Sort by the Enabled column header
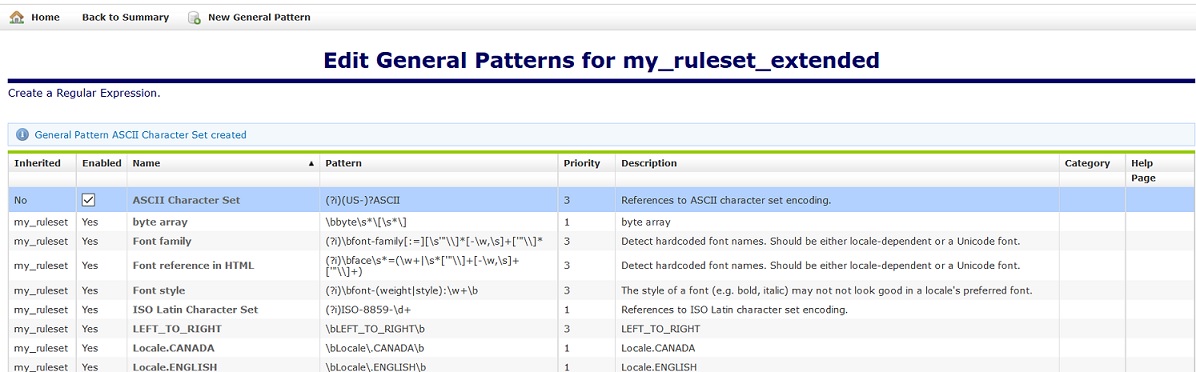Image resolution: width=1196 pixels, height=372 pixels. tap(101, 163)
